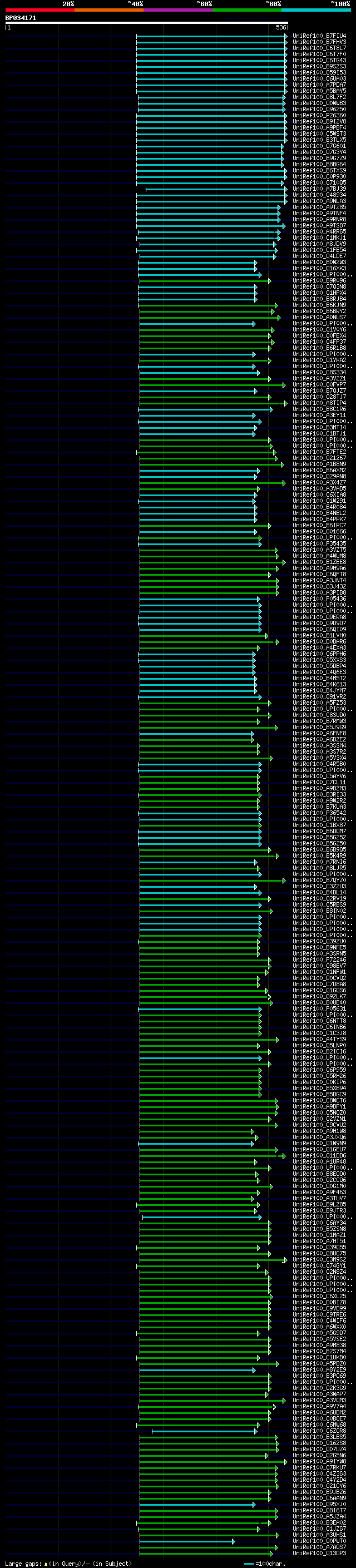Click the red 20% identity color bar

(x=39, y=10)
